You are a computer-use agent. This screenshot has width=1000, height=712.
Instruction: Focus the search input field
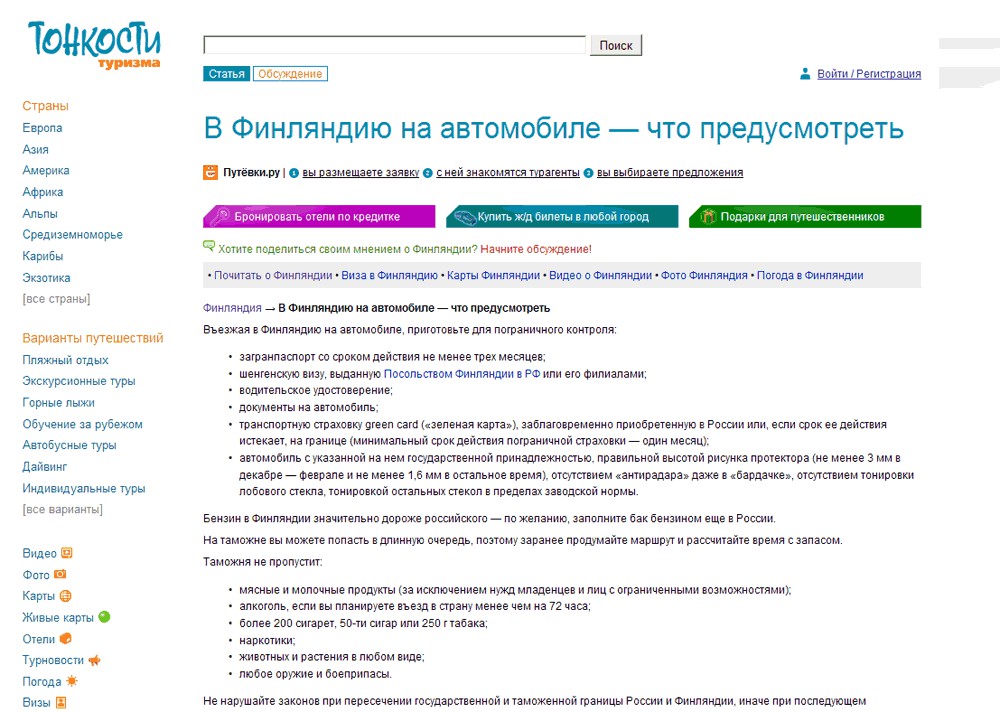(x=394, y=45)
